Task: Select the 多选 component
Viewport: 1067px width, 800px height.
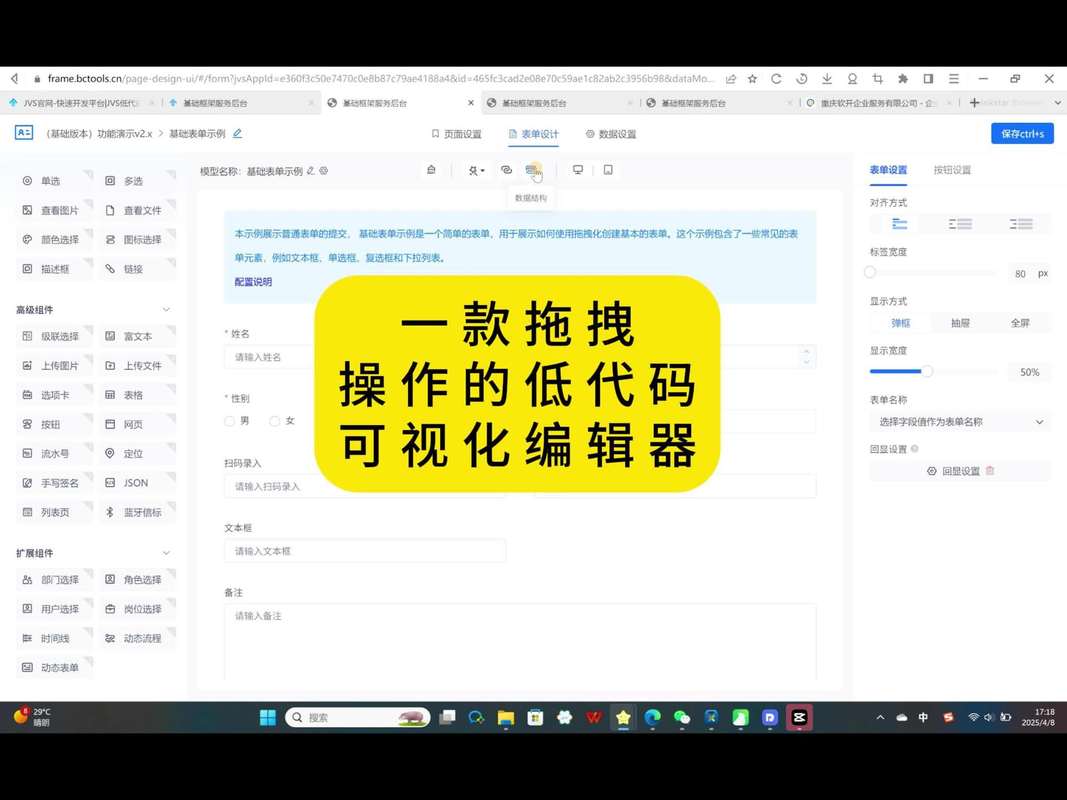Action: point(137,181)
